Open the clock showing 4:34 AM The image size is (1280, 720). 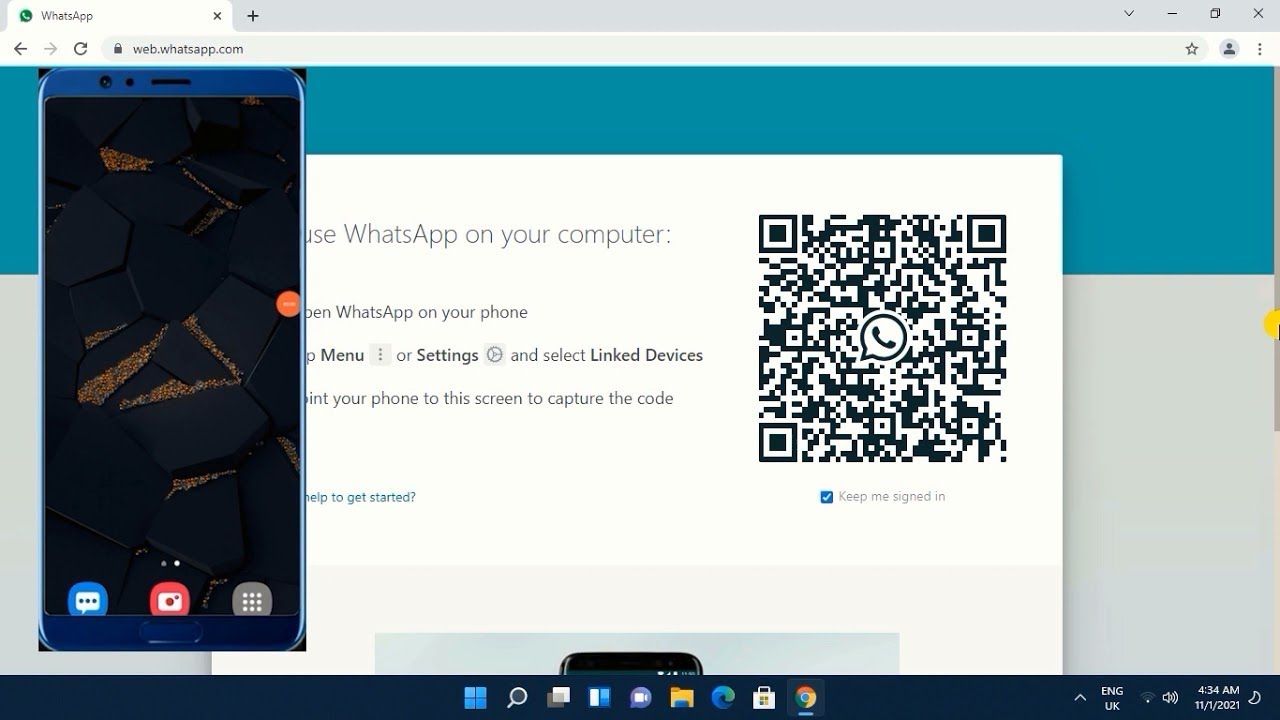[x=1217, y=698]
